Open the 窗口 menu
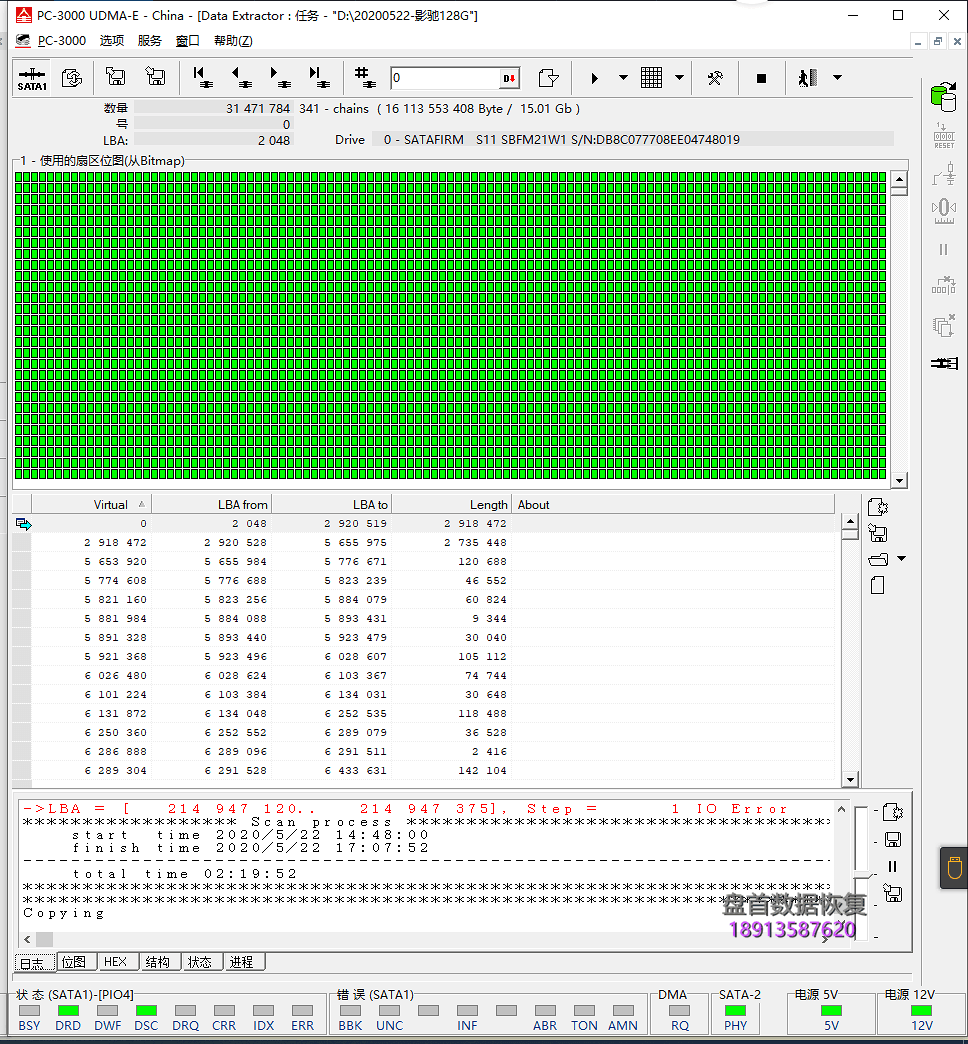The width and height of the screenshot is (968, 1044). [x=188, y=41]
